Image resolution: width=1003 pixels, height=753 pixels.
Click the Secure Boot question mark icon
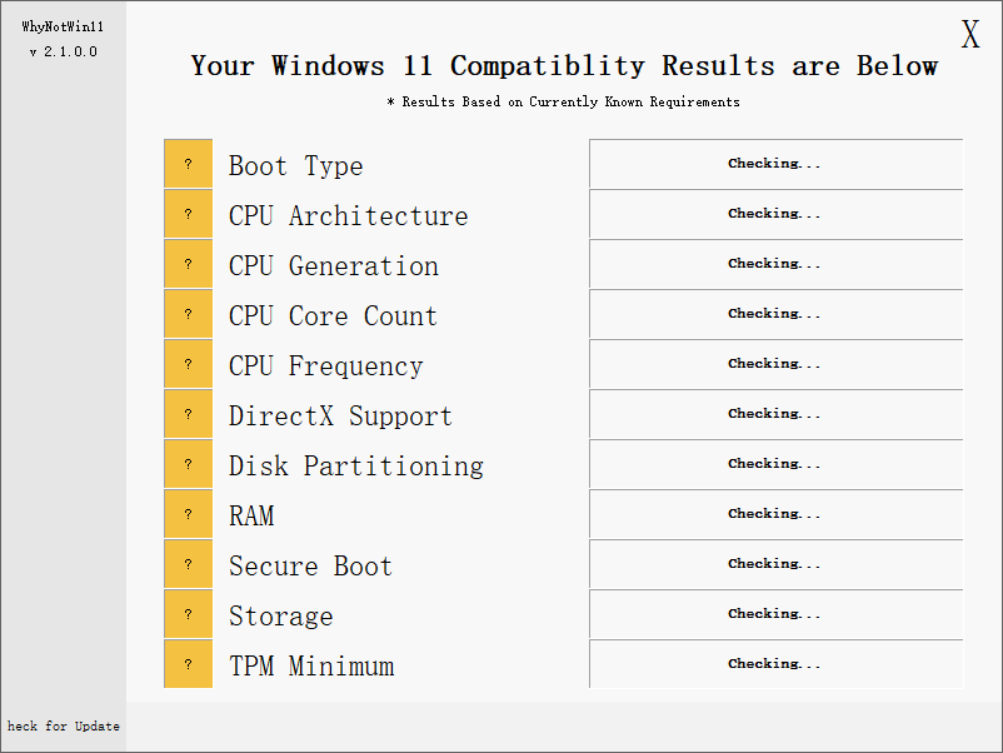(x=188, y=563)
